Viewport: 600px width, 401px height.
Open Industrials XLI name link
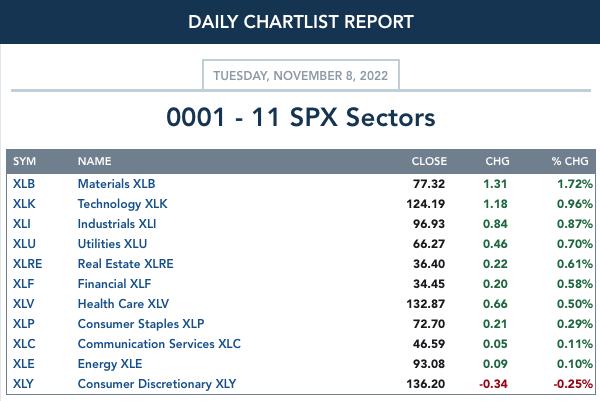point(117,224)
